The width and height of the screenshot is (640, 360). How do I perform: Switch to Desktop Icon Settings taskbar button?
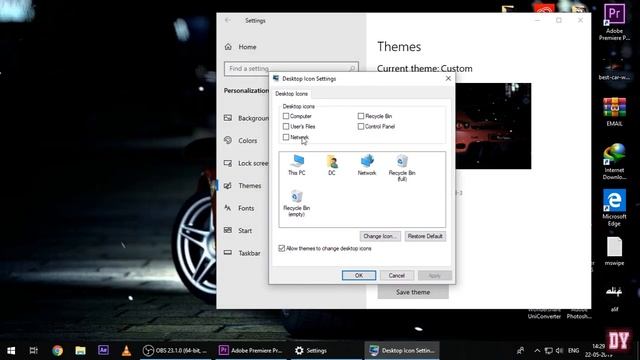tap(402, 350)
